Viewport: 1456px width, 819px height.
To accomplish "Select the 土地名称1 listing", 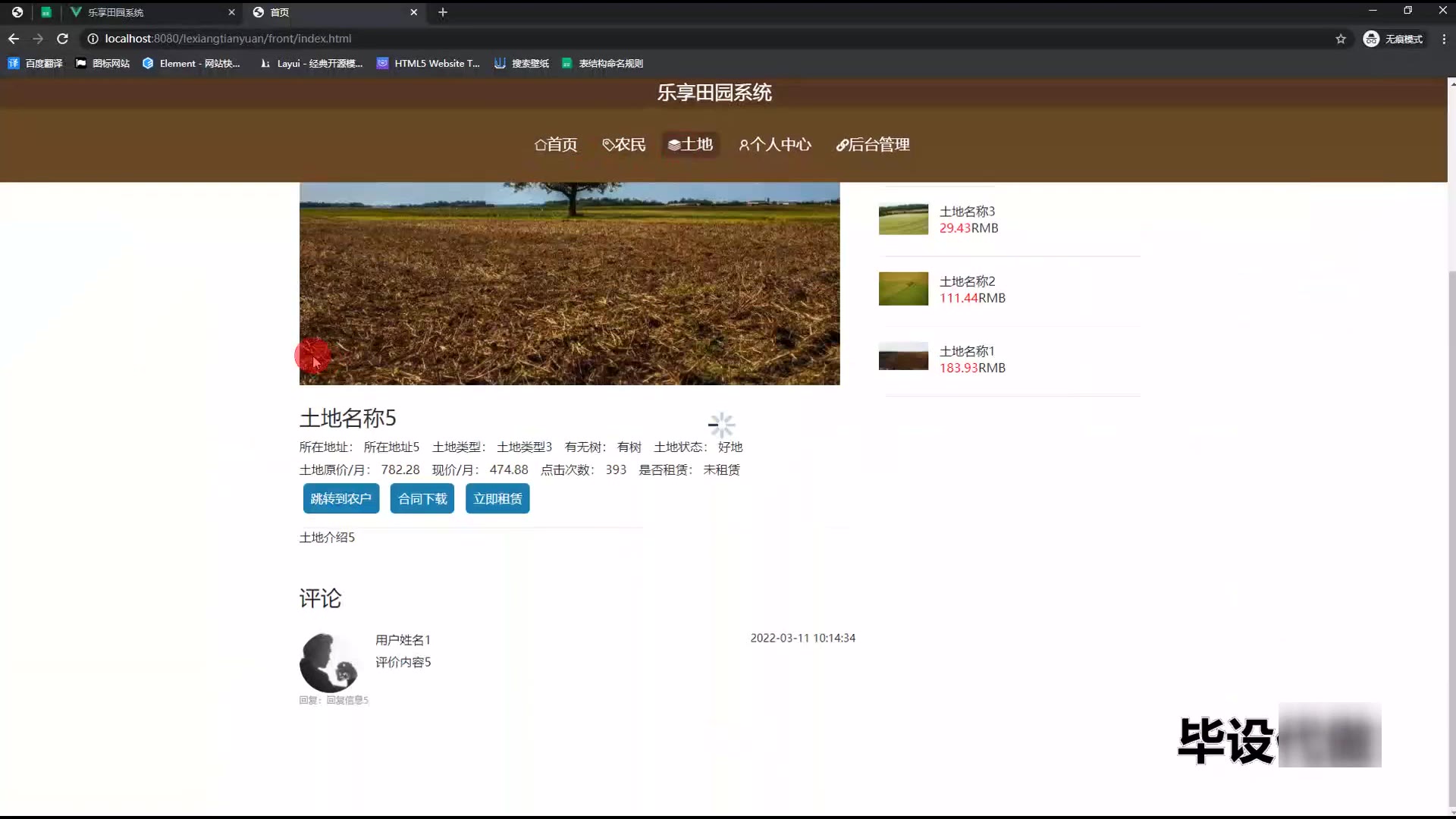I will [966, 352].
